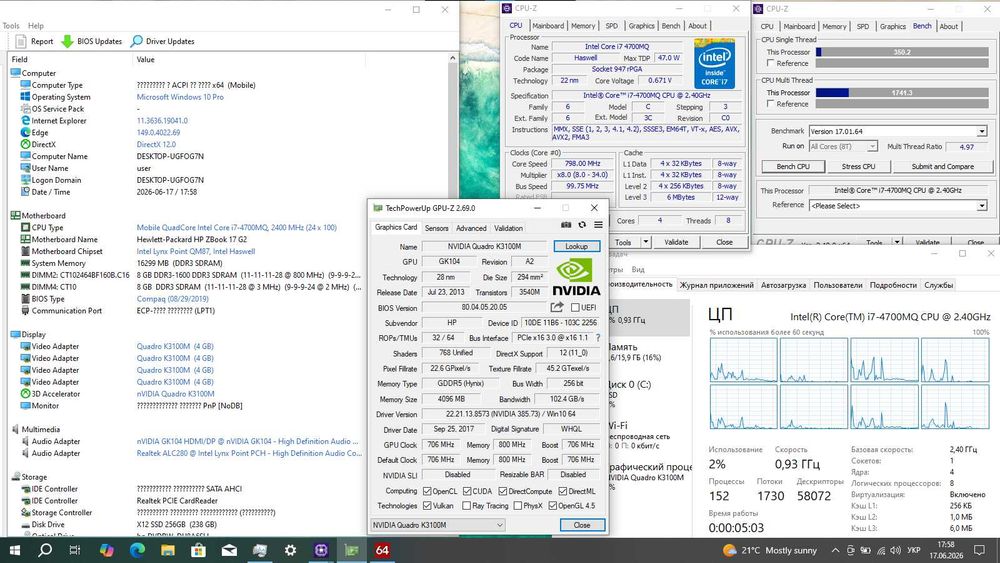Viewport: 1000px width, 563px height.
Task: Toggle the OpenCL checkbox
Action: 427,491
